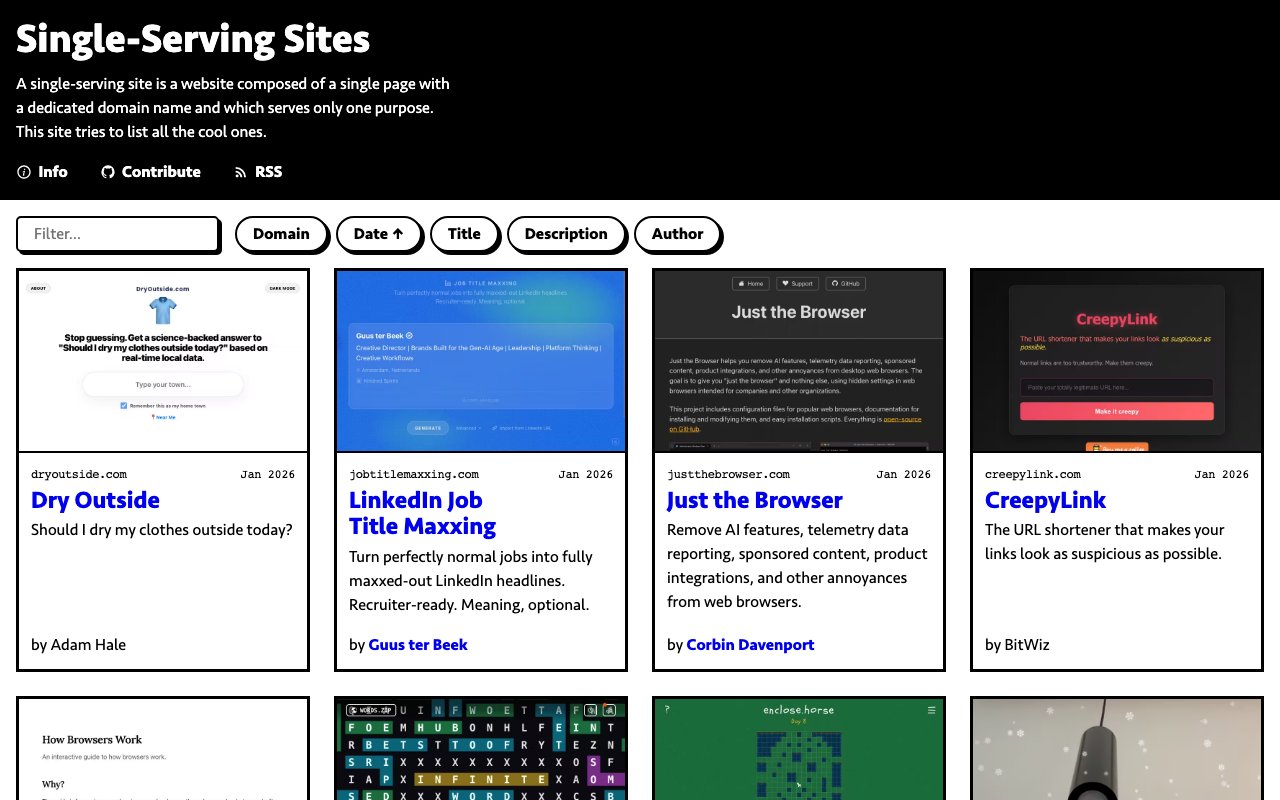Visit Corbin Davenport's author page
Viewport: 1280px width, 800px height.
pos(750,644)
